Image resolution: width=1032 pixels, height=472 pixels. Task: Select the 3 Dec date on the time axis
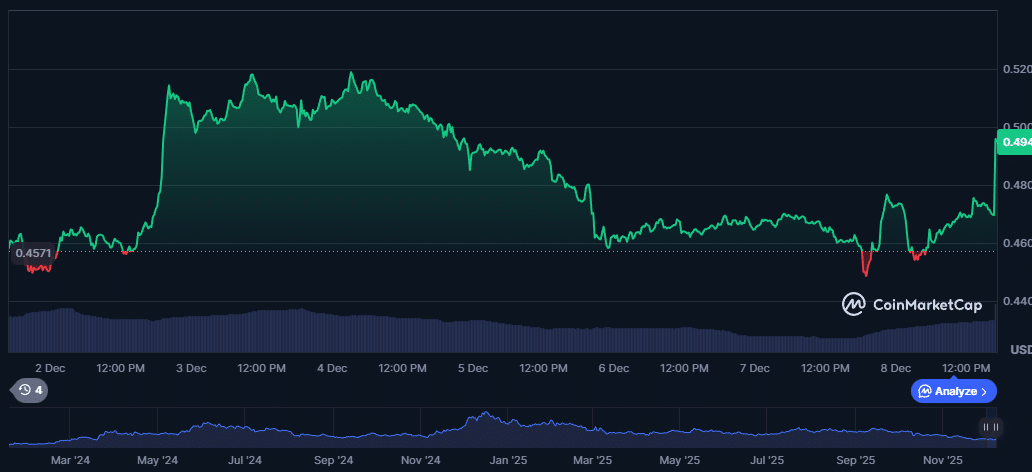coord(190,368)
